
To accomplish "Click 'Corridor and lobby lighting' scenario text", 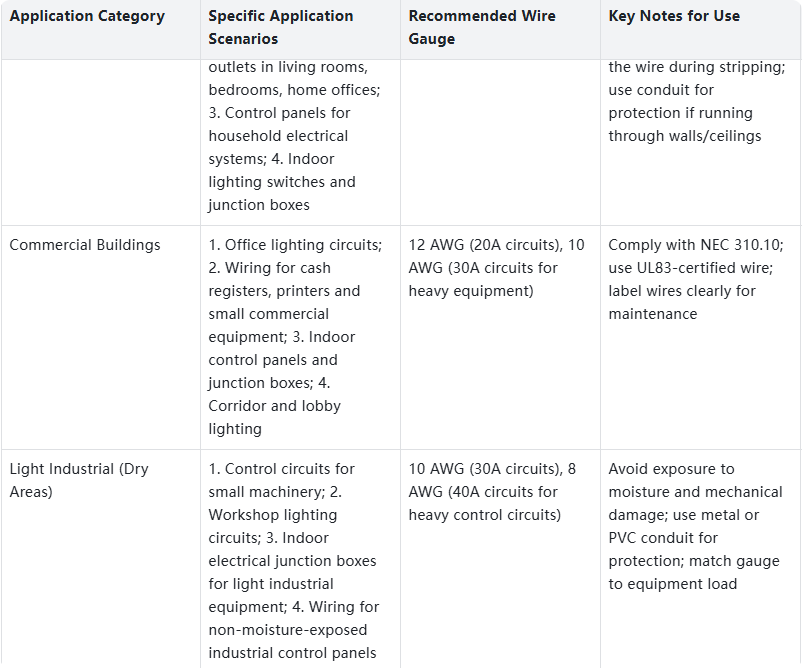I will [x=274, y=417].
